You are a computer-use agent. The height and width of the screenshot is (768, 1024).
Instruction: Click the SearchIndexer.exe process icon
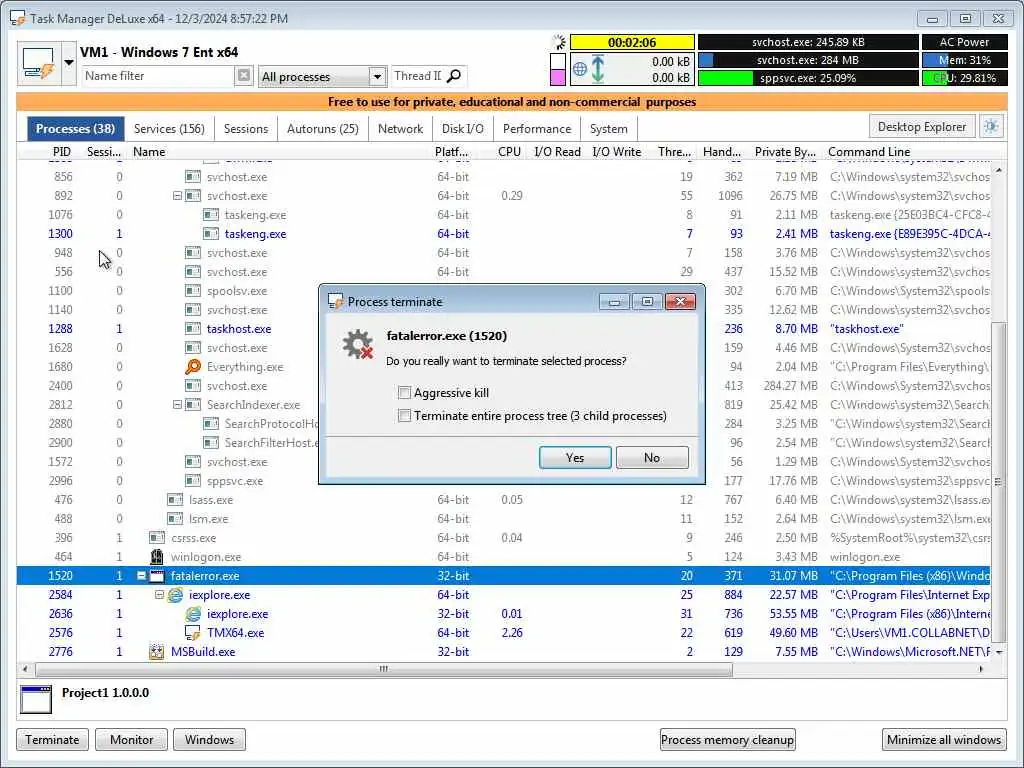tap(193, 405)
